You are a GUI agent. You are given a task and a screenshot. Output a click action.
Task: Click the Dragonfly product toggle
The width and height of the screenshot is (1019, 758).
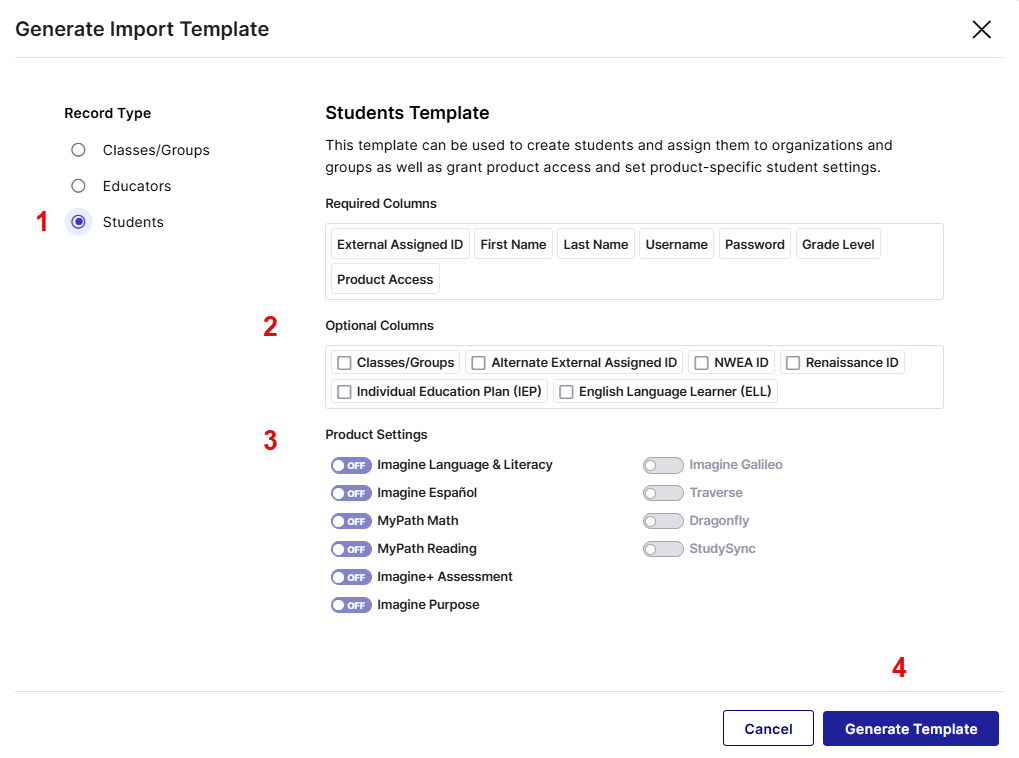[x=663, y=521]
